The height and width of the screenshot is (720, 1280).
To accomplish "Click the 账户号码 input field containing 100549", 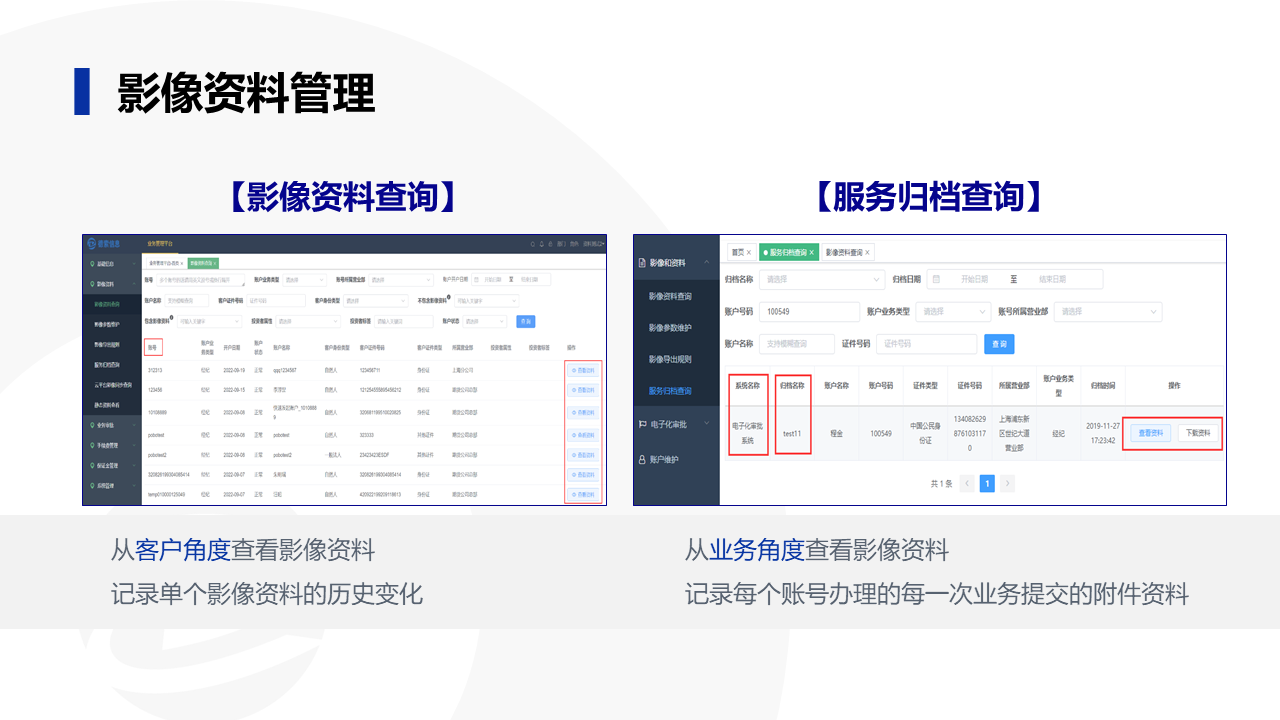I will [809, 311].
